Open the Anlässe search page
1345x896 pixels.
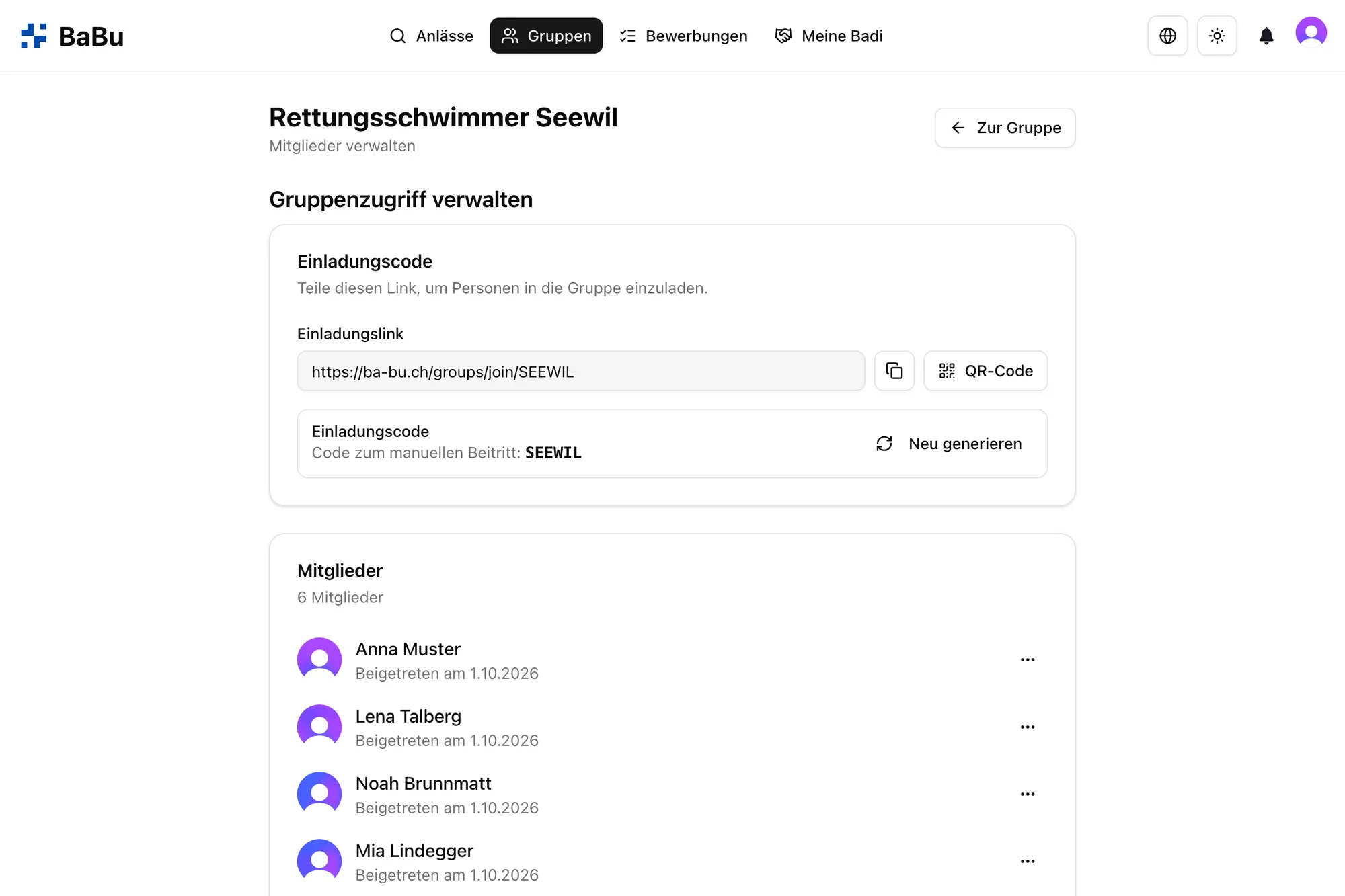pyautogui.click(x=431, y=36)
